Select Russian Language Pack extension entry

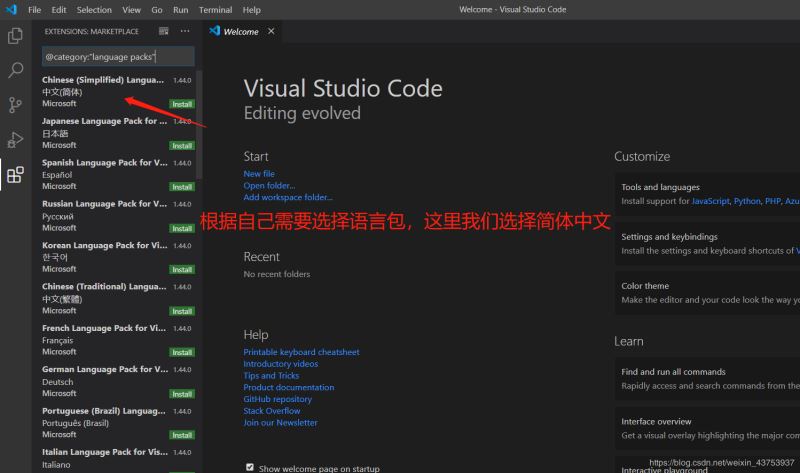tap(117, 215)
